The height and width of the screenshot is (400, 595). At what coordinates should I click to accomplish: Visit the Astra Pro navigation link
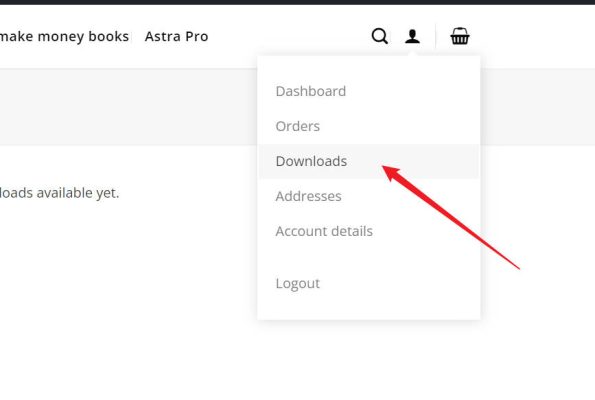tap(176, 36)
